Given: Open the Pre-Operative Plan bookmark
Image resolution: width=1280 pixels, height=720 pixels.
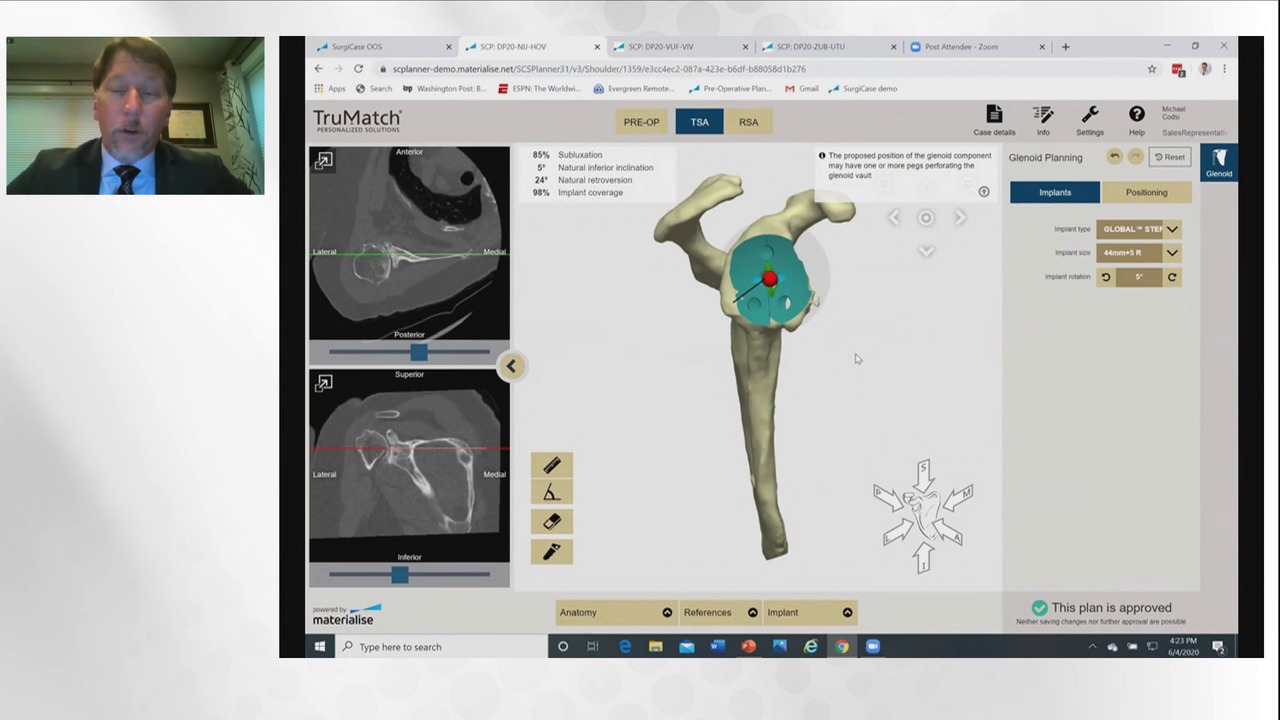Looking at the screenshot, I should pyautogui.click(x=729, y=89).
